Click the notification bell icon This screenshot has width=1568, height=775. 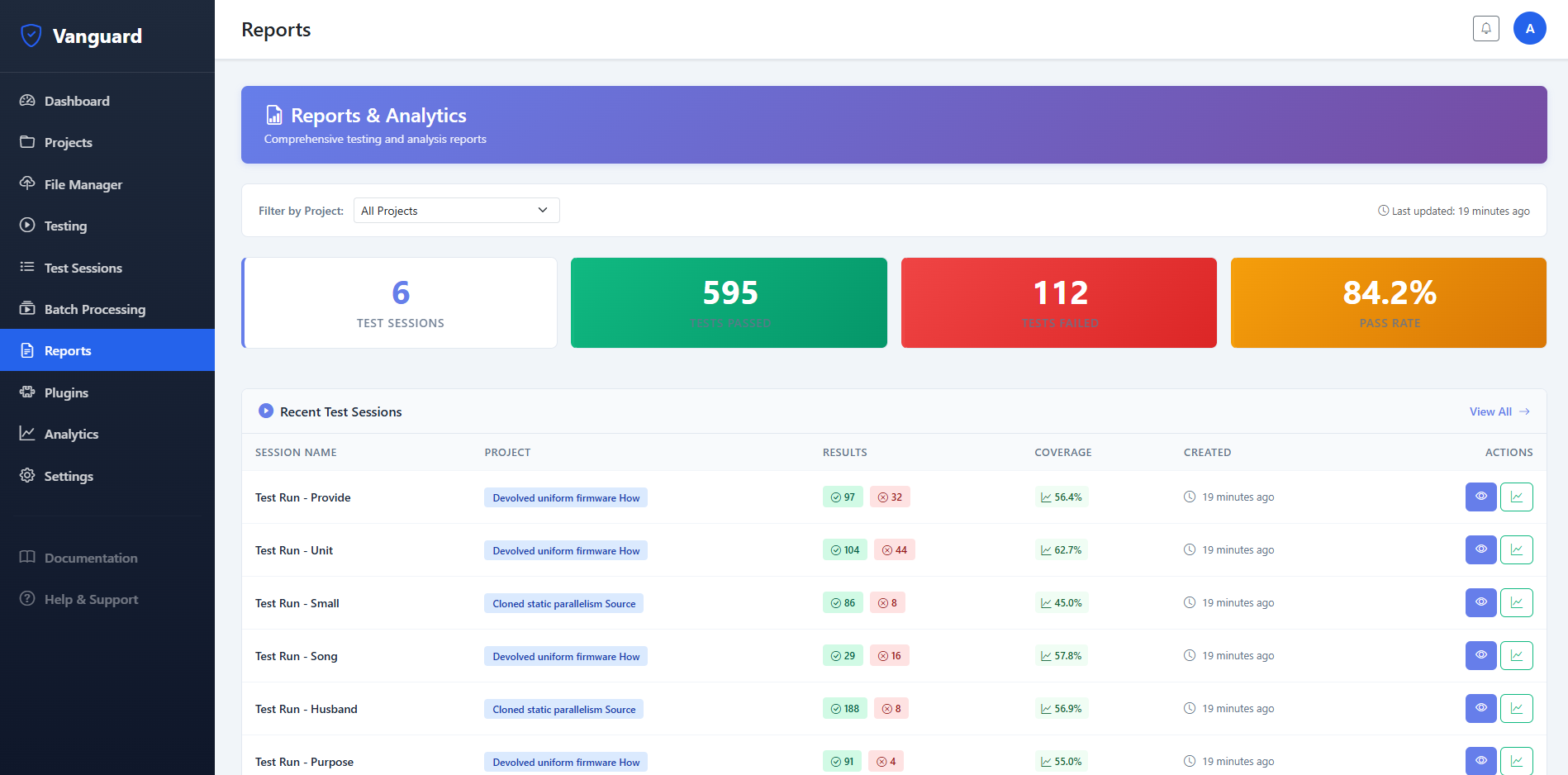1485,28
